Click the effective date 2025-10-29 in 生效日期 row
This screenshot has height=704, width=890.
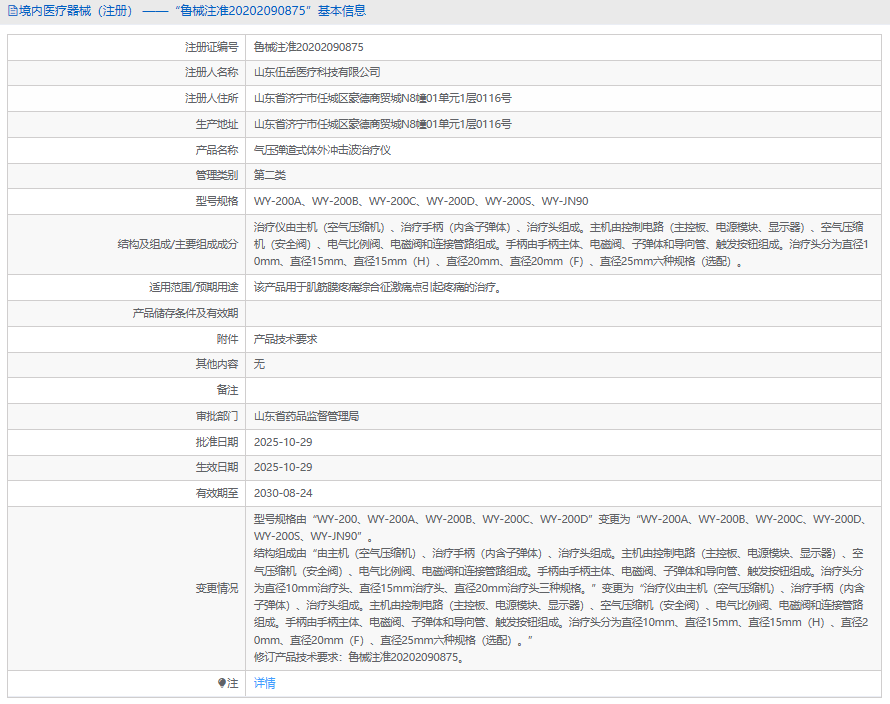coord(283,467)
